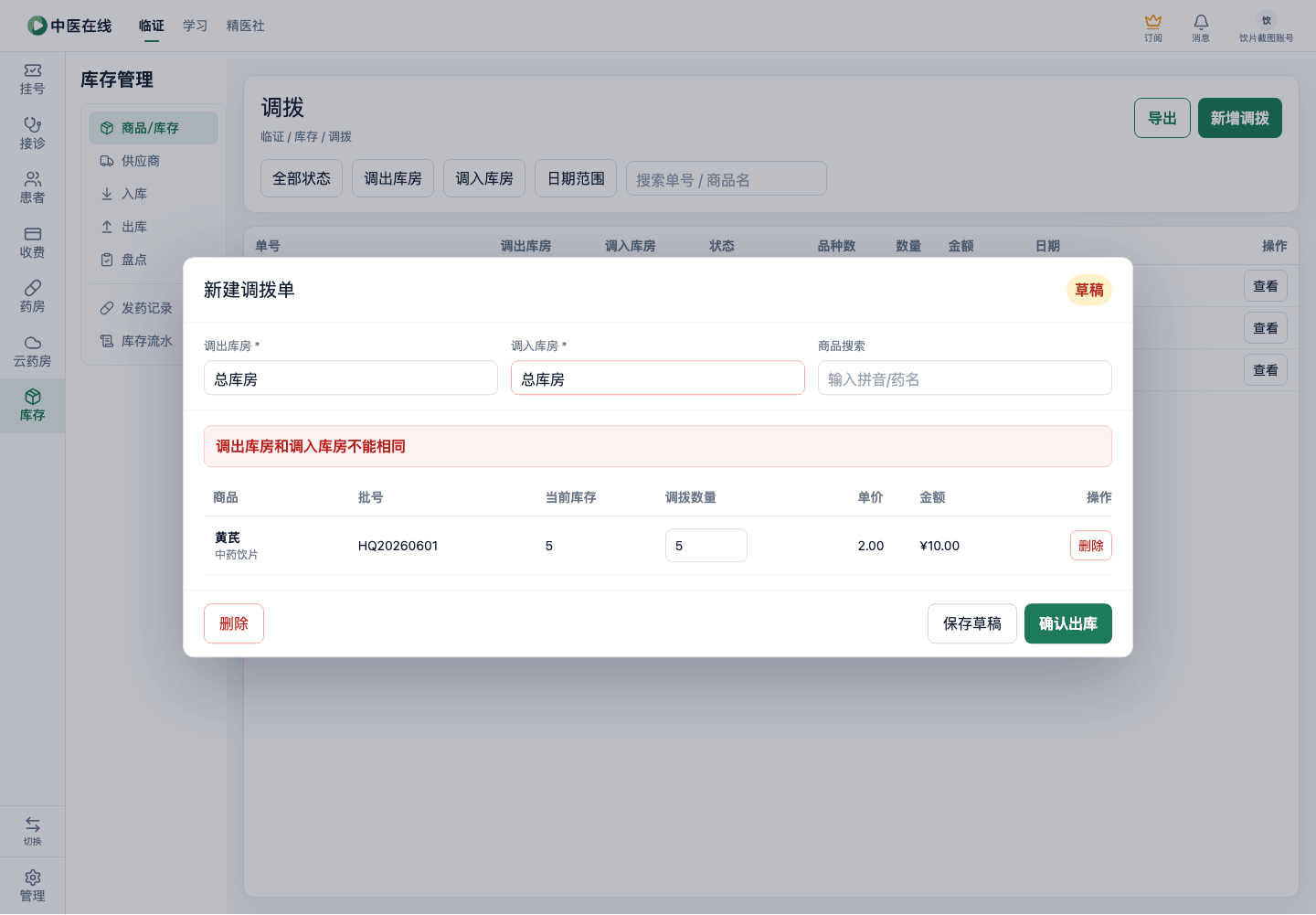
Task: Open 入库 in inventory menu
Action: point(154,194)
